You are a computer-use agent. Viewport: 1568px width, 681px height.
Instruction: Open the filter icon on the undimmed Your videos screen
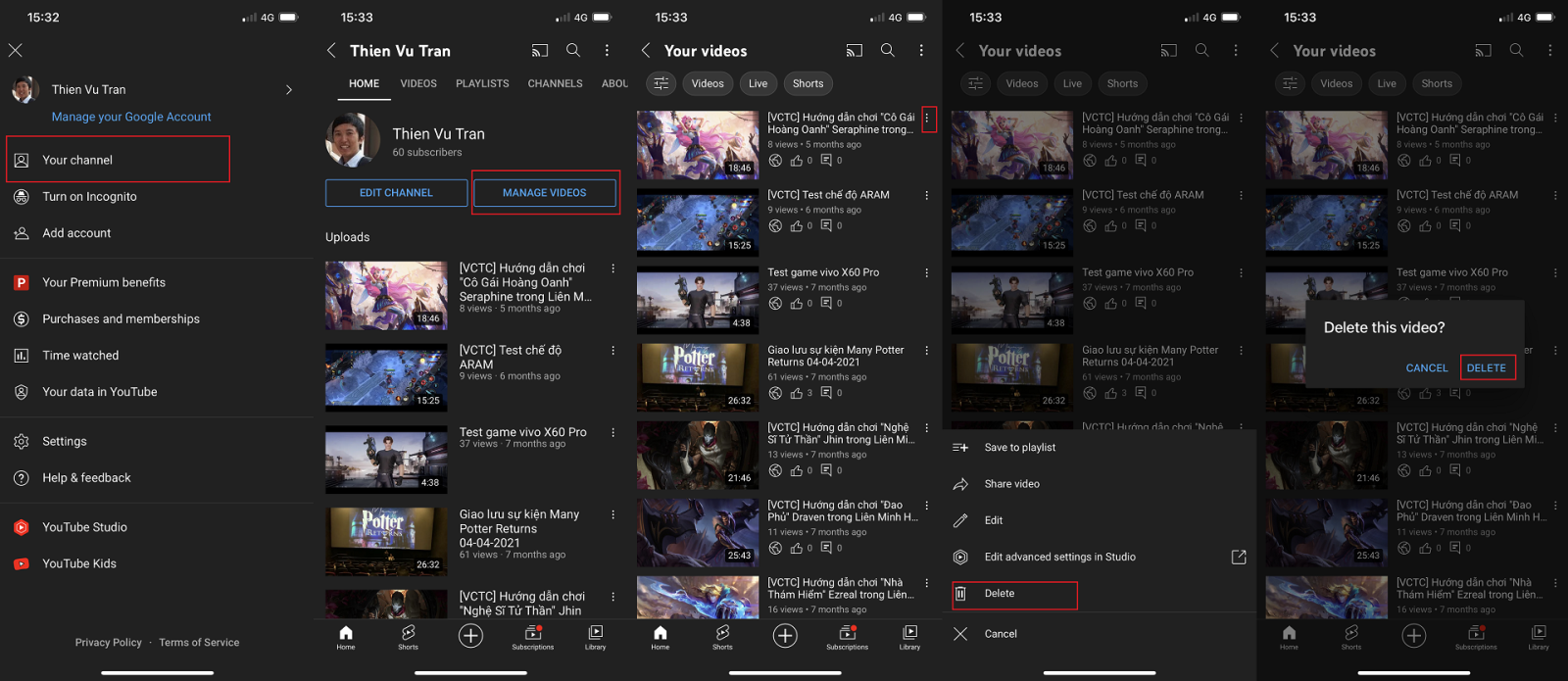pos(661,83)
